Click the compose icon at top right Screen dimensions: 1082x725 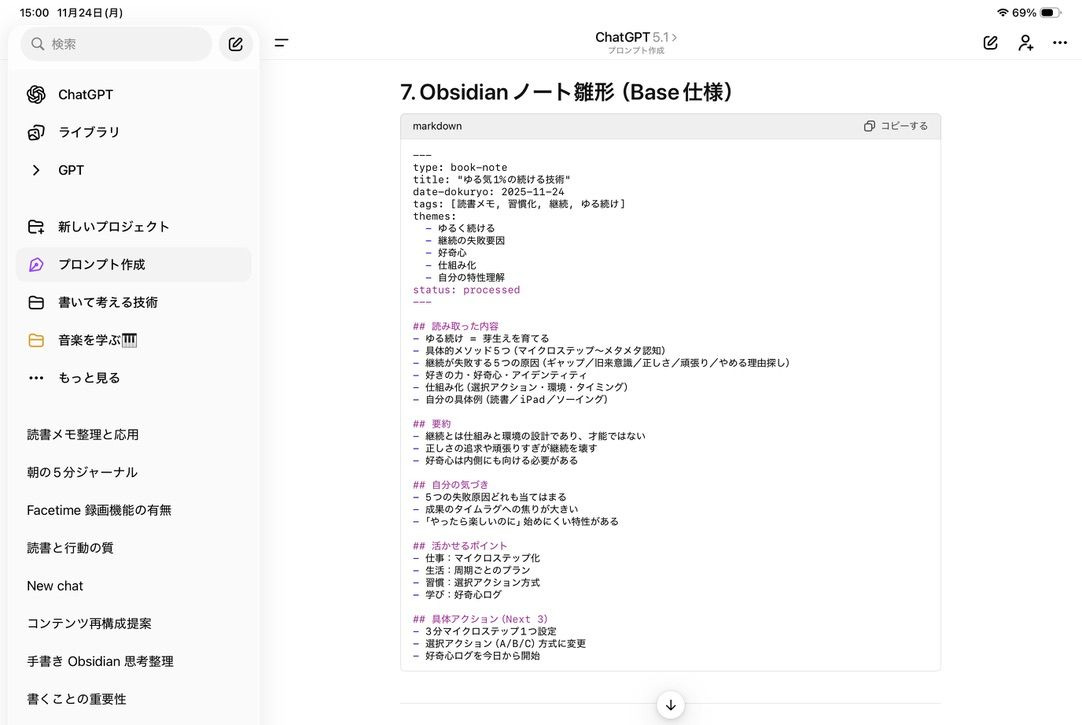[x=990, y=43]
